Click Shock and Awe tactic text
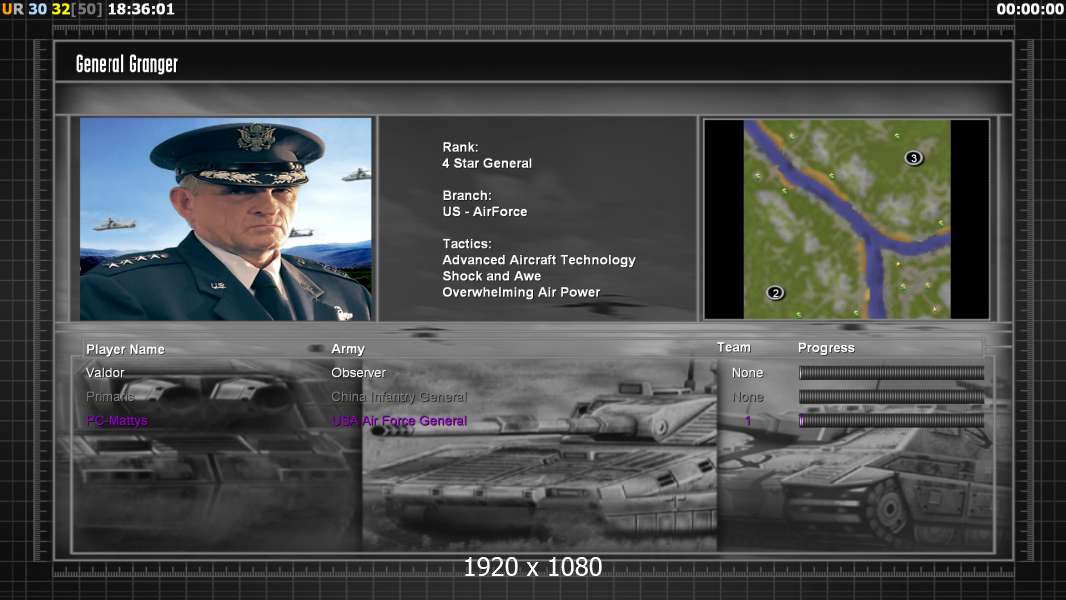1066x600 pixels. 492,276
